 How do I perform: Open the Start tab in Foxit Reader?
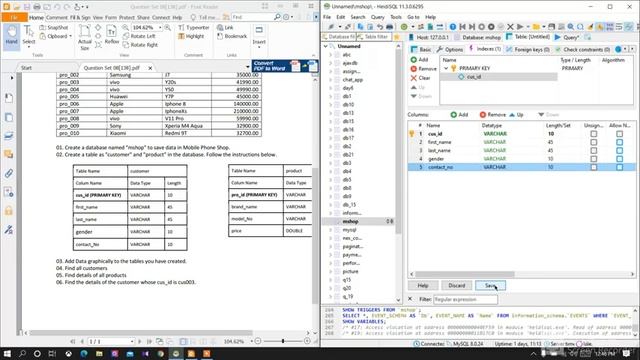click(x=27, y=68)
